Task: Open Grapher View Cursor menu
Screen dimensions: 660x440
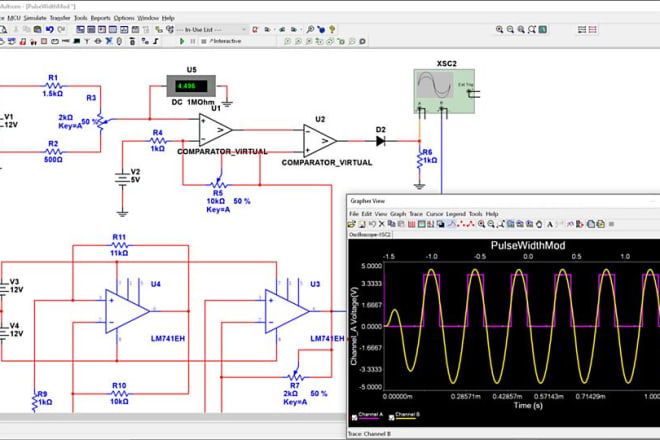Action: tap(434, 214)
